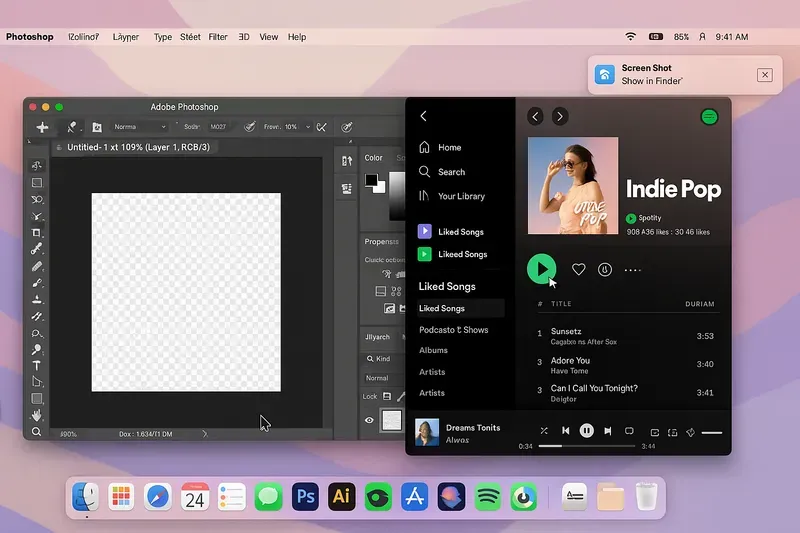Open the Filter menu
800x533 pixels.
[x=218, y=37]
